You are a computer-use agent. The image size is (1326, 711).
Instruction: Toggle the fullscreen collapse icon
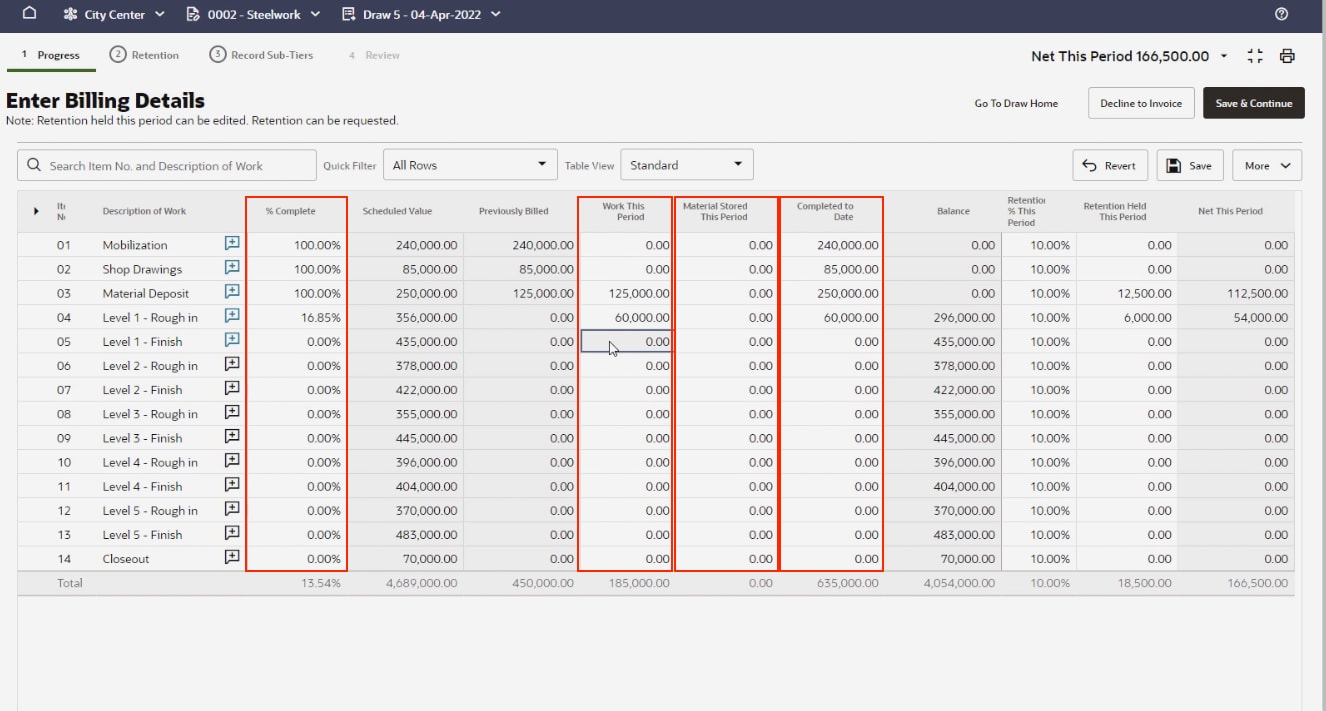pos(1255,56)
